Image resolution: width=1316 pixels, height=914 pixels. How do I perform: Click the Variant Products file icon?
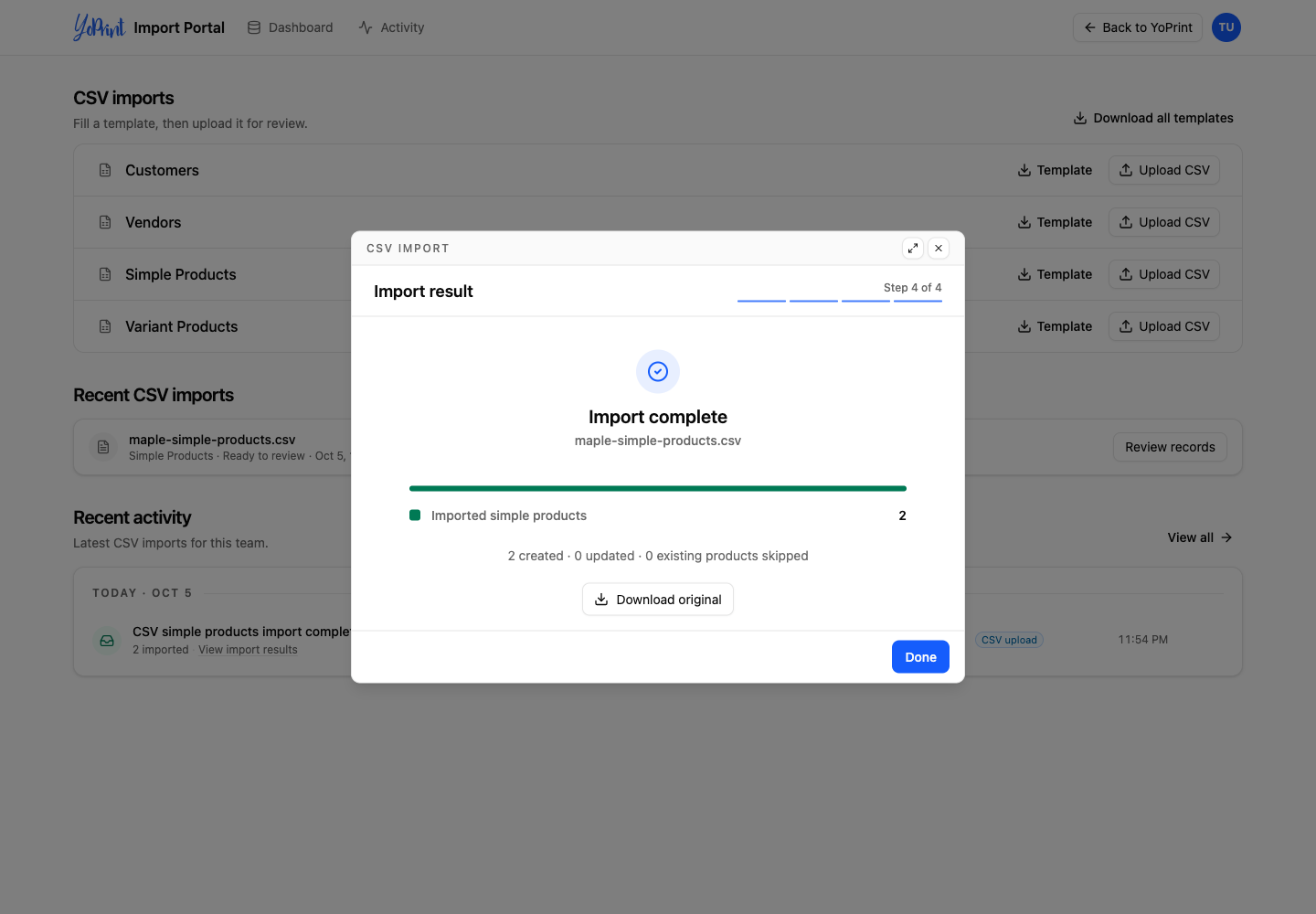coord(105,326)
